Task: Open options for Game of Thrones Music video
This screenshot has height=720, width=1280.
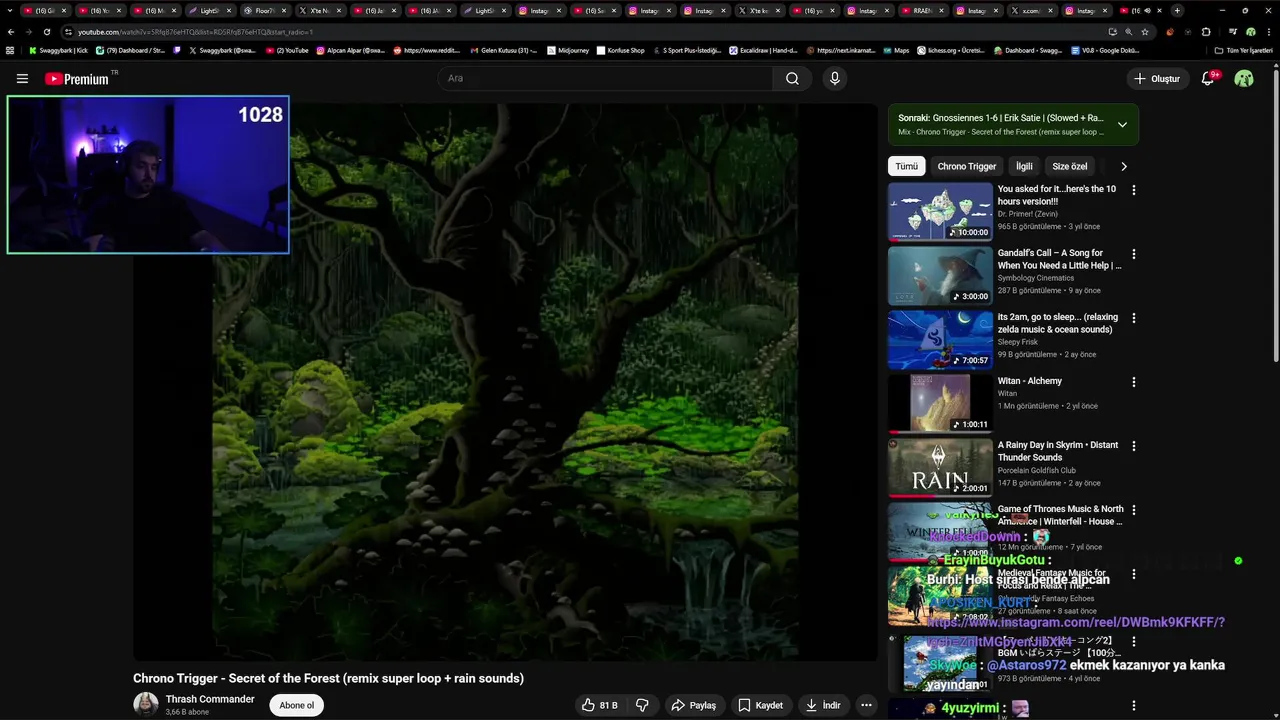Action: coord(1133,510)
